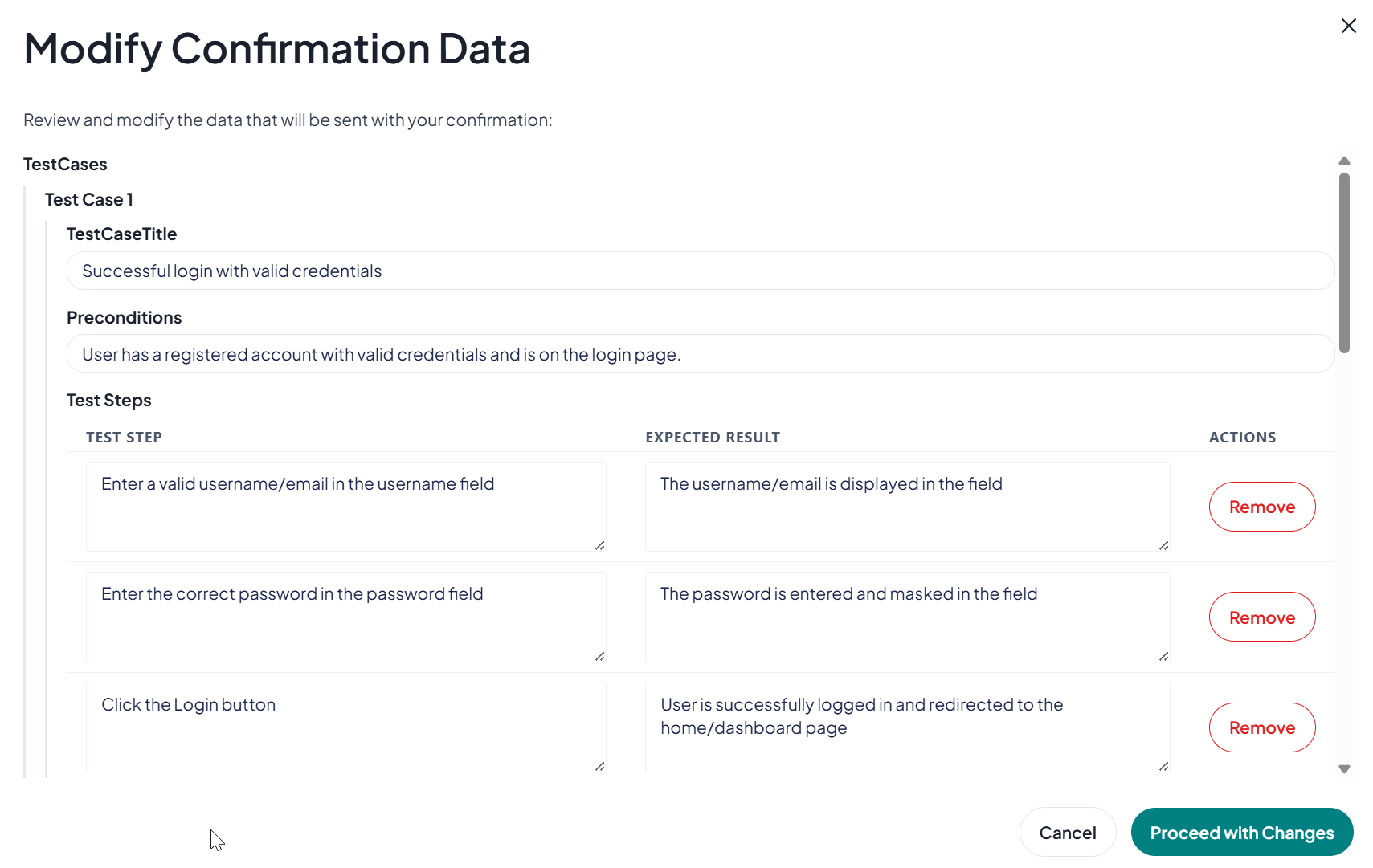Focus the 'Enter a valid username/email' step textarea
This screenshot has height=868, width=1373.
pyautogui.click(x=346, y=506)
